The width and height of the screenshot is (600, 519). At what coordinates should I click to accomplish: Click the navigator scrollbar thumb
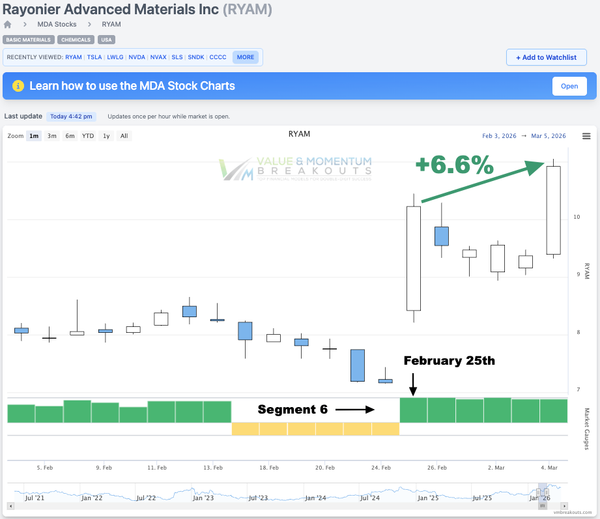coord(543,506)
